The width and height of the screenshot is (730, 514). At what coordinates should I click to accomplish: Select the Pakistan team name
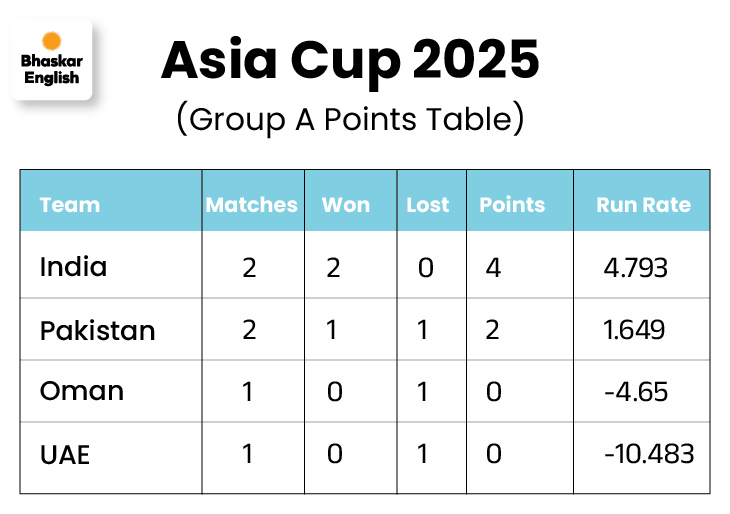tap(97, 330)
